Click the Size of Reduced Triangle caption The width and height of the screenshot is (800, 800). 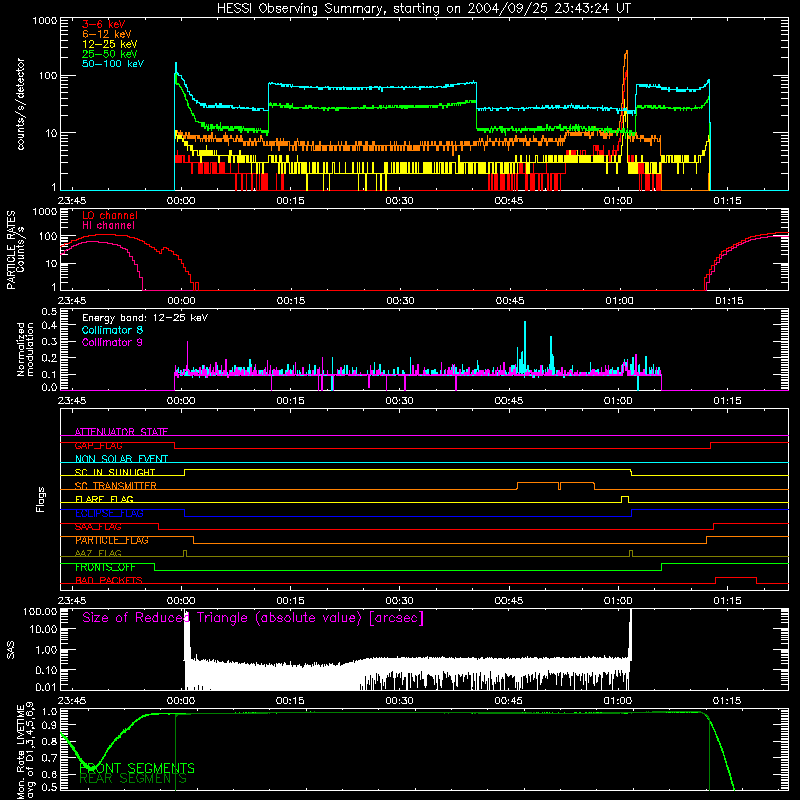pyautogui.click(x=253, y=618)
